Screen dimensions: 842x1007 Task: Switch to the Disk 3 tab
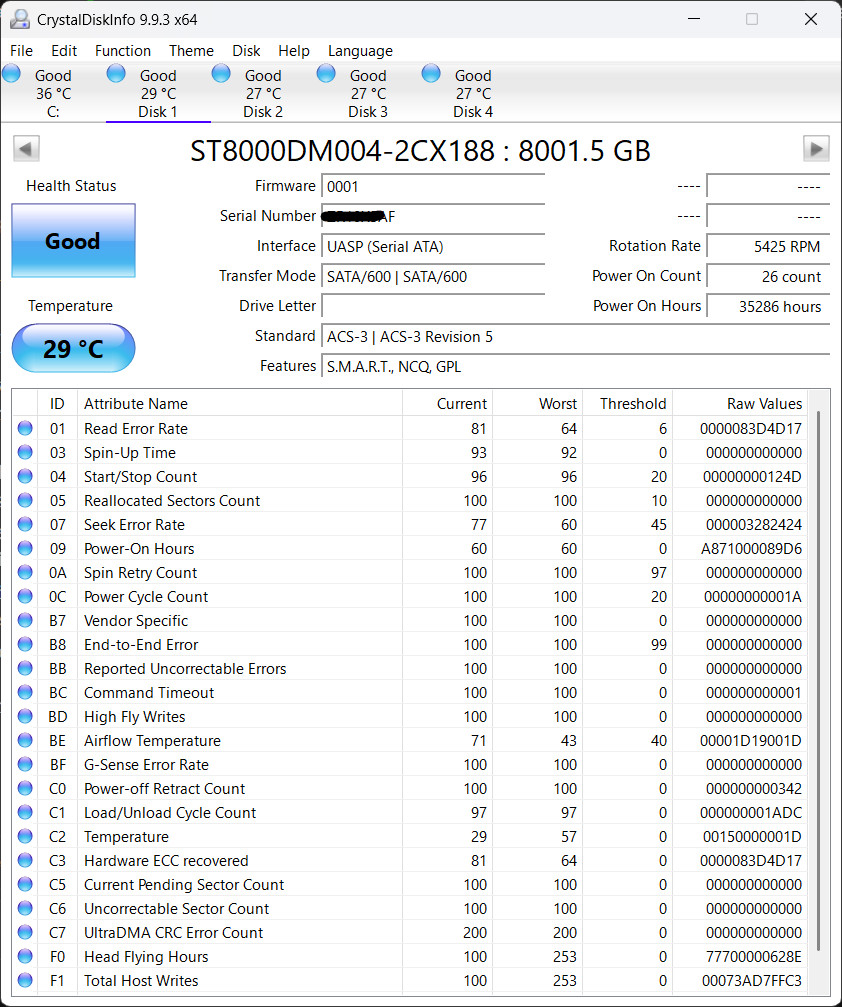click(367, 93)
